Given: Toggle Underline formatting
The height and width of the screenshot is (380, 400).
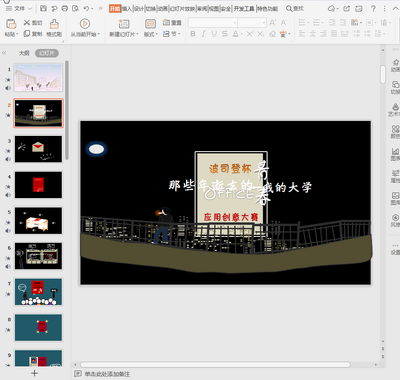Looking at the screenshot, I should pyautogui.click(x=214, y=34).
